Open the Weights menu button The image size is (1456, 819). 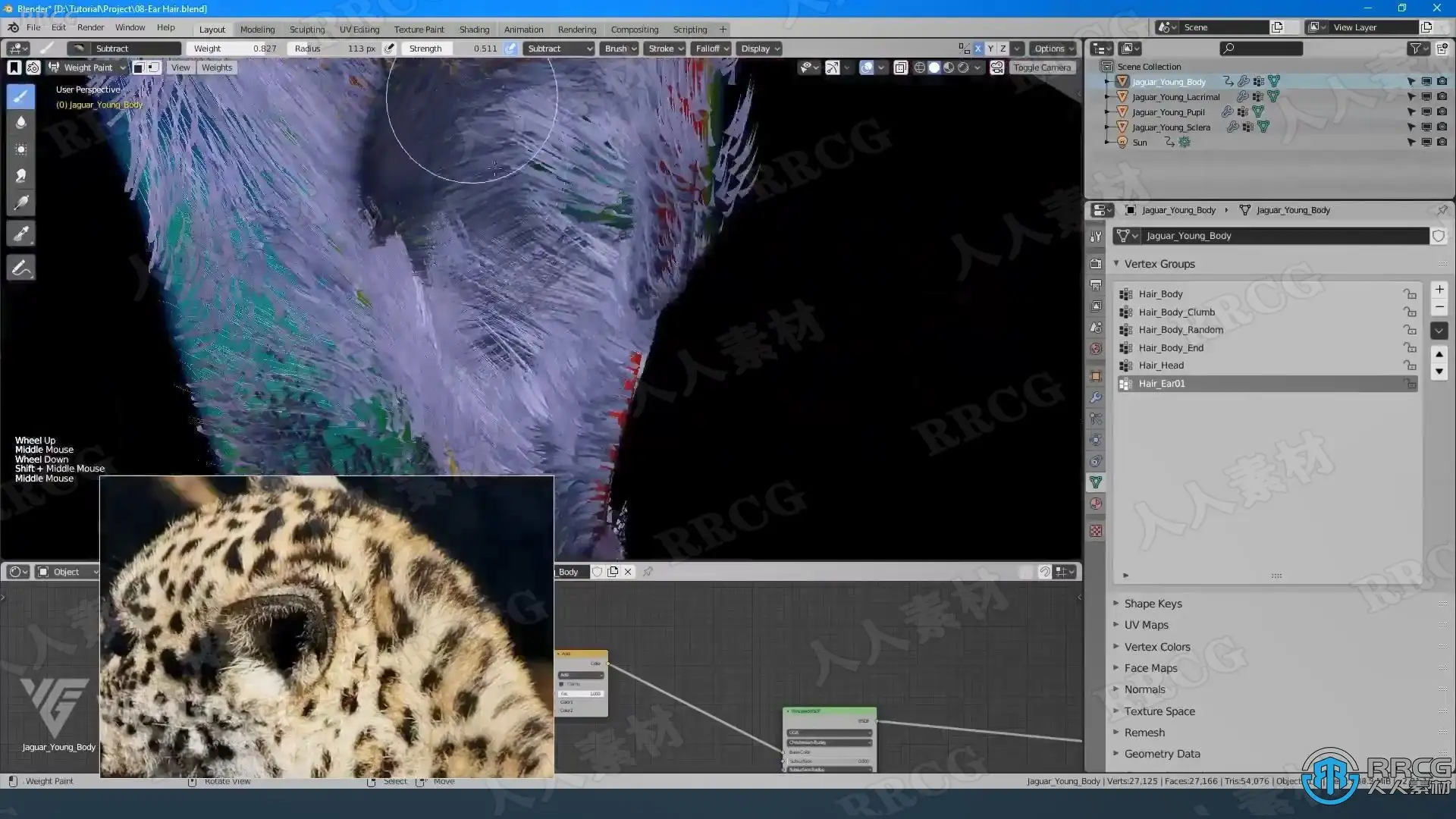[217, 67]
